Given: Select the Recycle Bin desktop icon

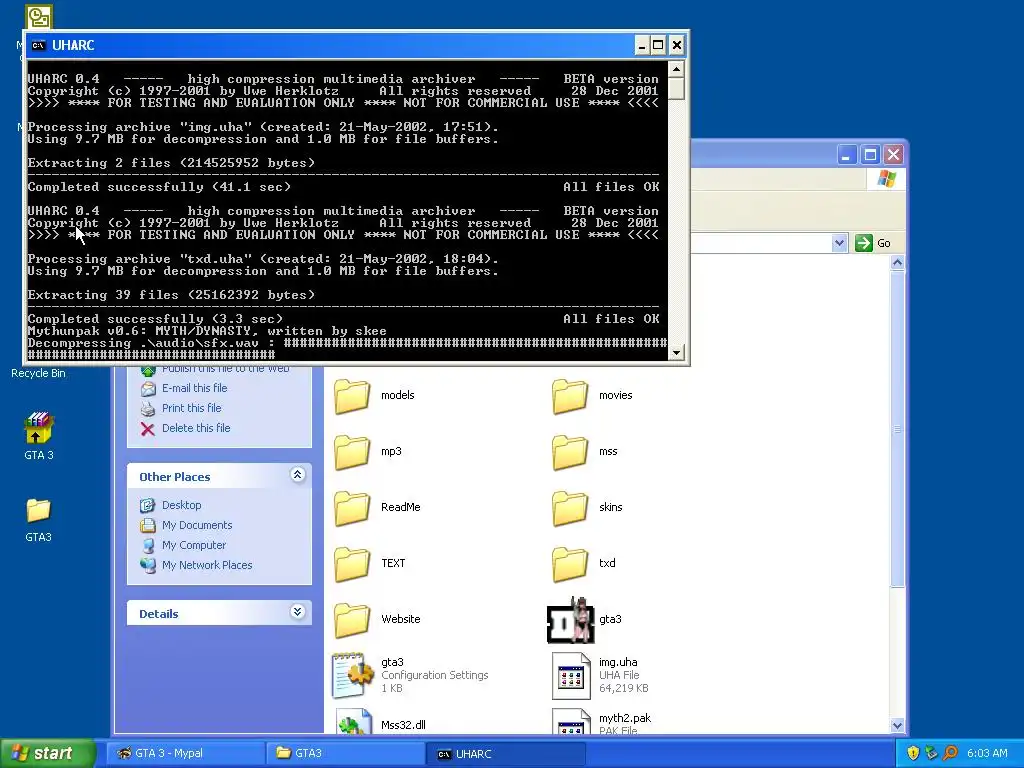Looking at the screenshot, I should [39, 374].
